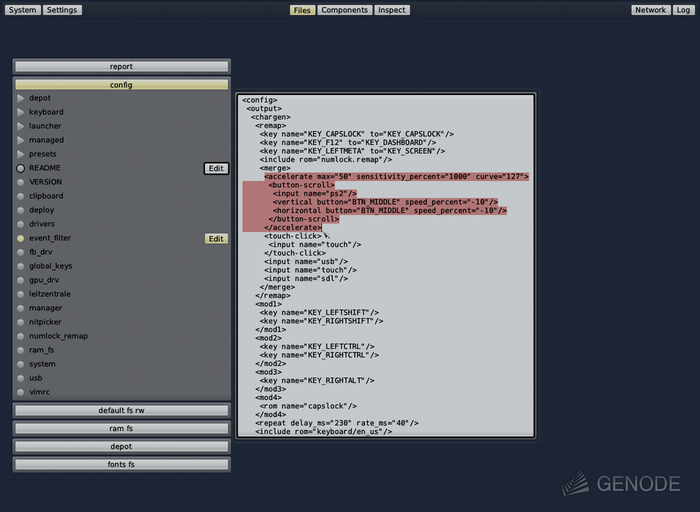Image resolution: width=700 pixels, height=512 pixels.
Task: Select the event_filter file bullet
Action: click(20, 239)
